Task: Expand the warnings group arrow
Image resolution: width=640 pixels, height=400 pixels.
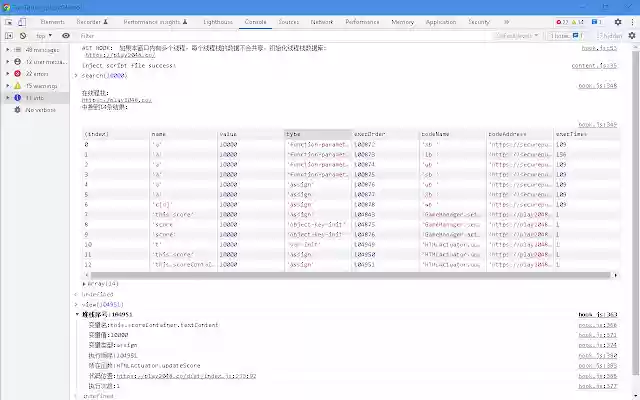Action: point(8,86)
